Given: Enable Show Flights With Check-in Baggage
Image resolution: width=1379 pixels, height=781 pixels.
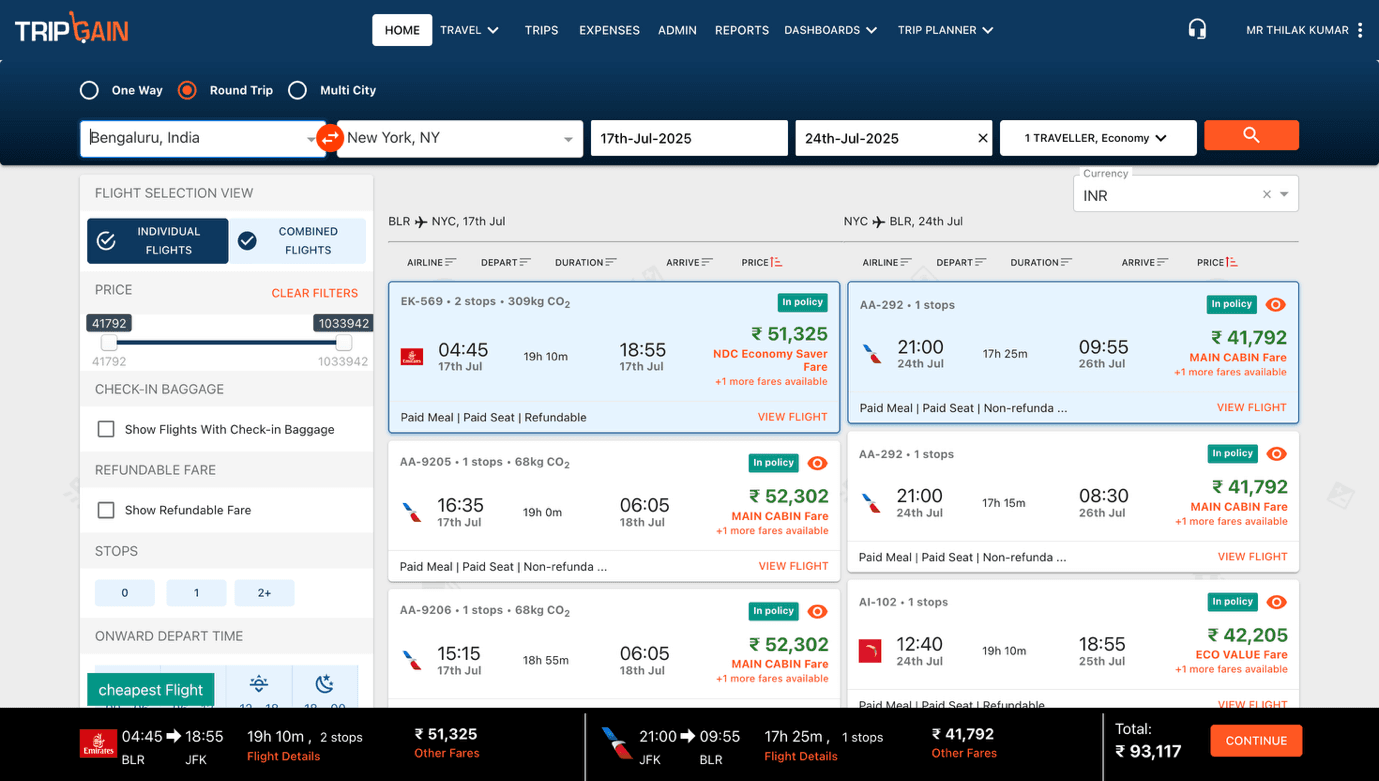Looking at the screenshot, I should (106, 429).
